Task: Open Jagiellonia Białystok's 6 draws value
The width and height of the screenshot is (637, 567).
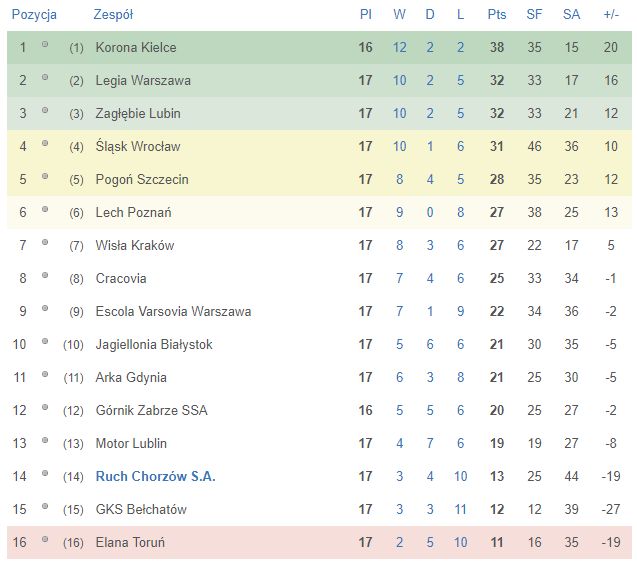Action: click(x=430, y=344)
